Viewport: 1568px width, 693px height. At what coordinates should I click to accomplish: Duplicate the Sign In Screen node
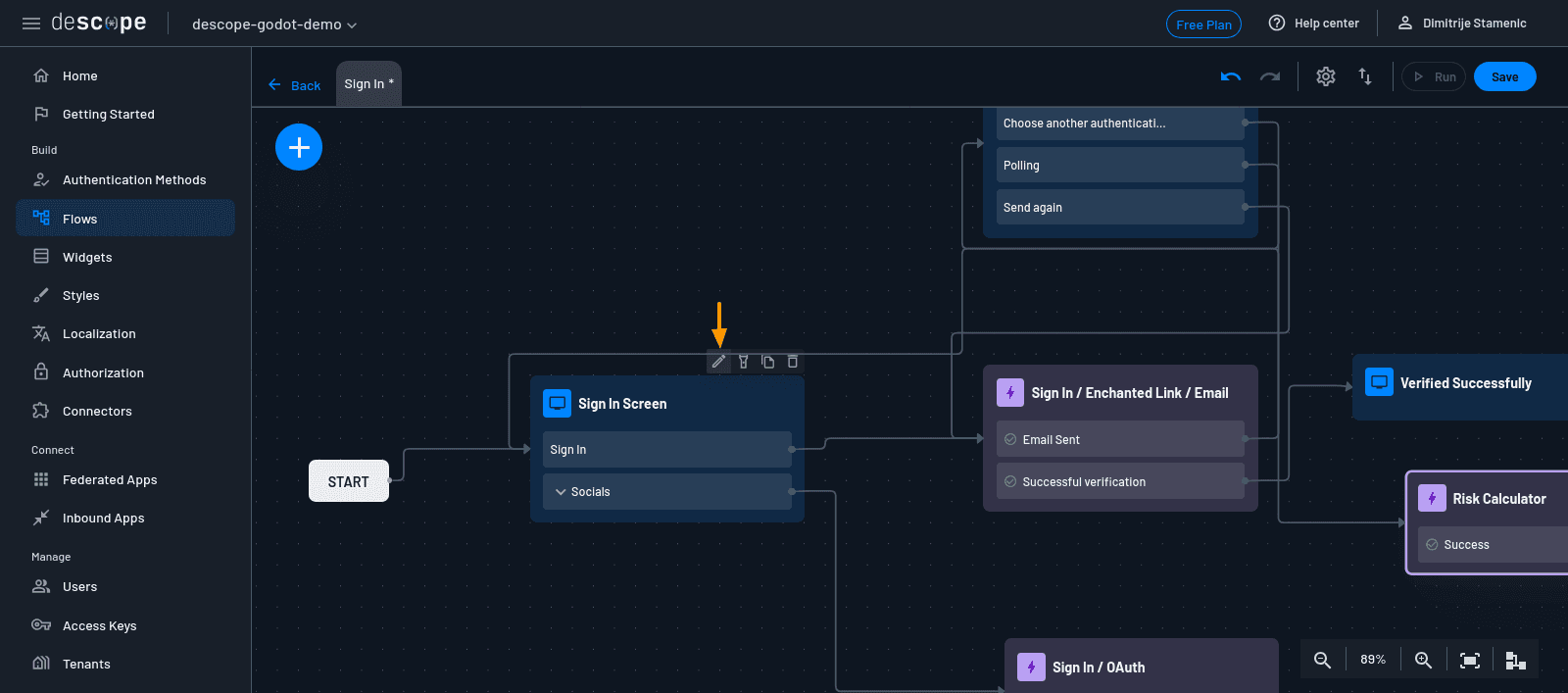click(768, 362)
